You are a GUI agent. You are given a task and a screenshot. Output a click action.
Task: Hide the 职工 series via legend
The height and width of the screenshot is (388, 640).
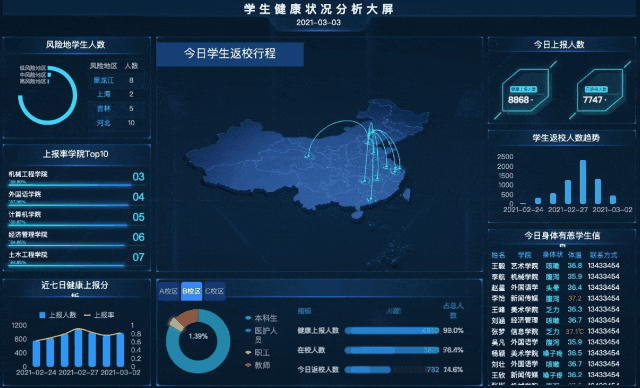point(258,353)
